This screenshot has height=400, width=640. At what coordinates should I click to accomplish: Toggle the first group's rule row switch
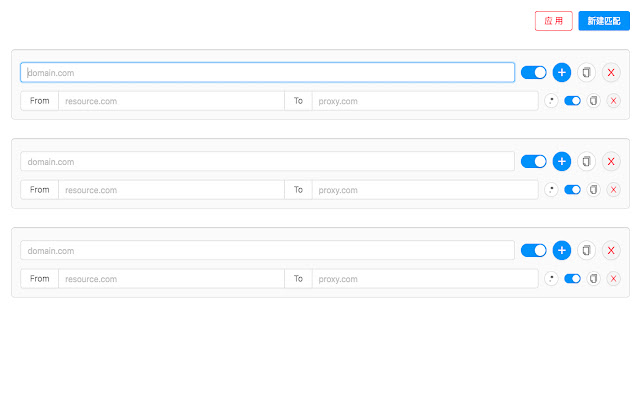click(x=572, y=101)
